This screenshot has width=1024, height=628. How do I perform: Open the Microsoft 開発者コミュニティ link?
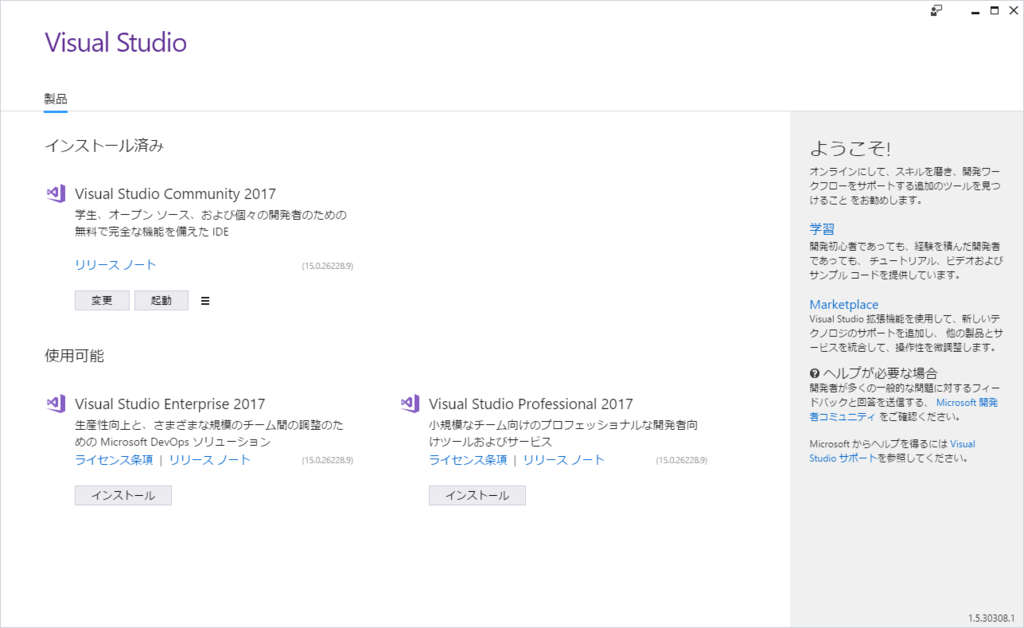click(904, 409)
